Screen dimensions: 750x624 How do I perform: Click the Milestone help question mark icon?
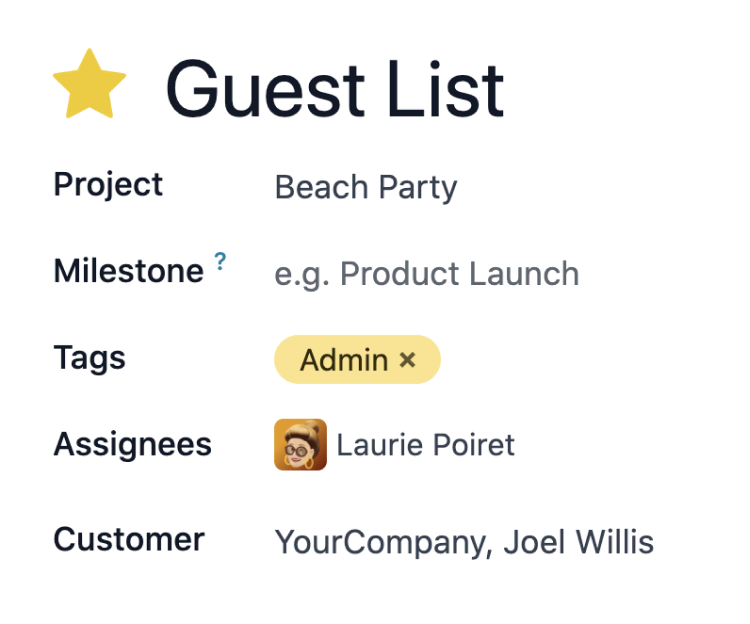click(x=221, y=264)
